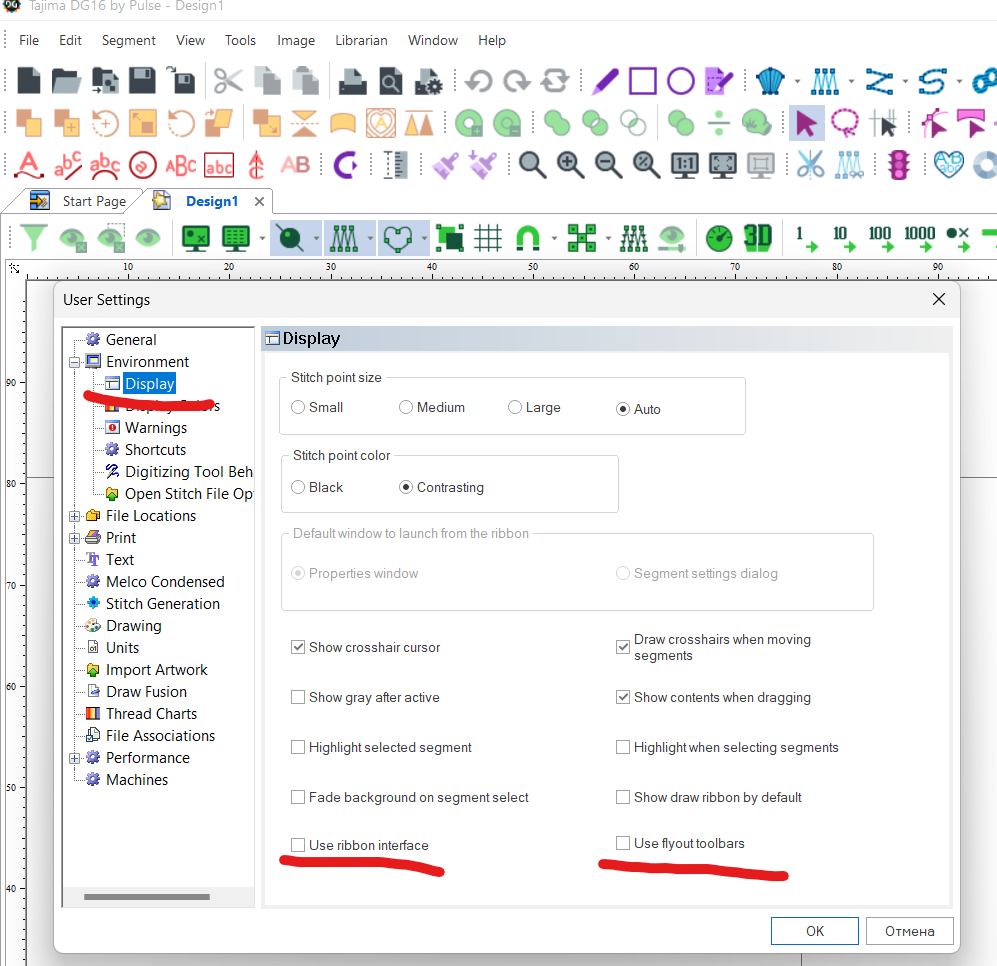Click the print icon in top toolbar

coord(352,81)
